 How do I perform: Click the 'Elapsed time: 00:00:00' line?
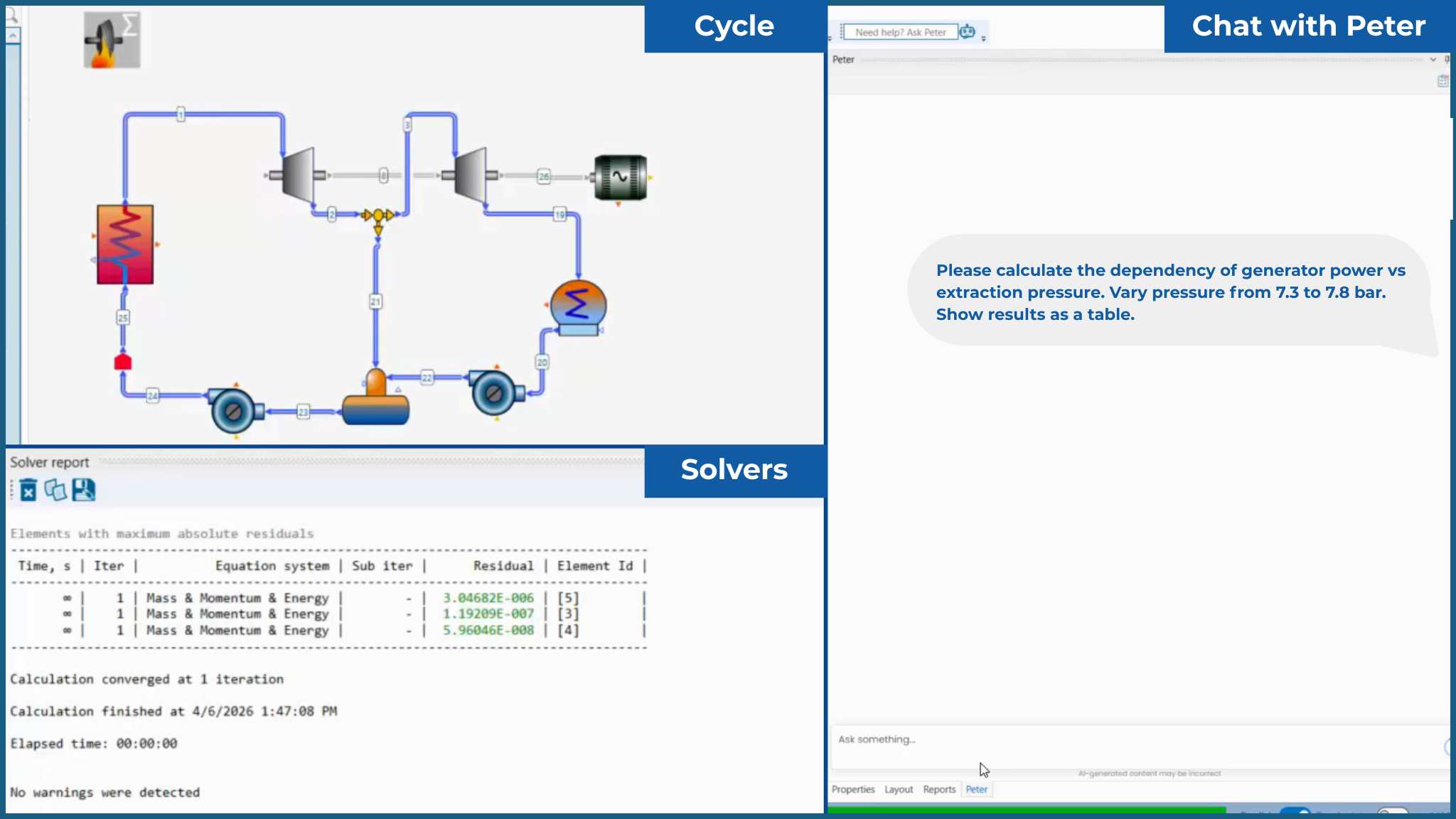(x=94, y=743)
